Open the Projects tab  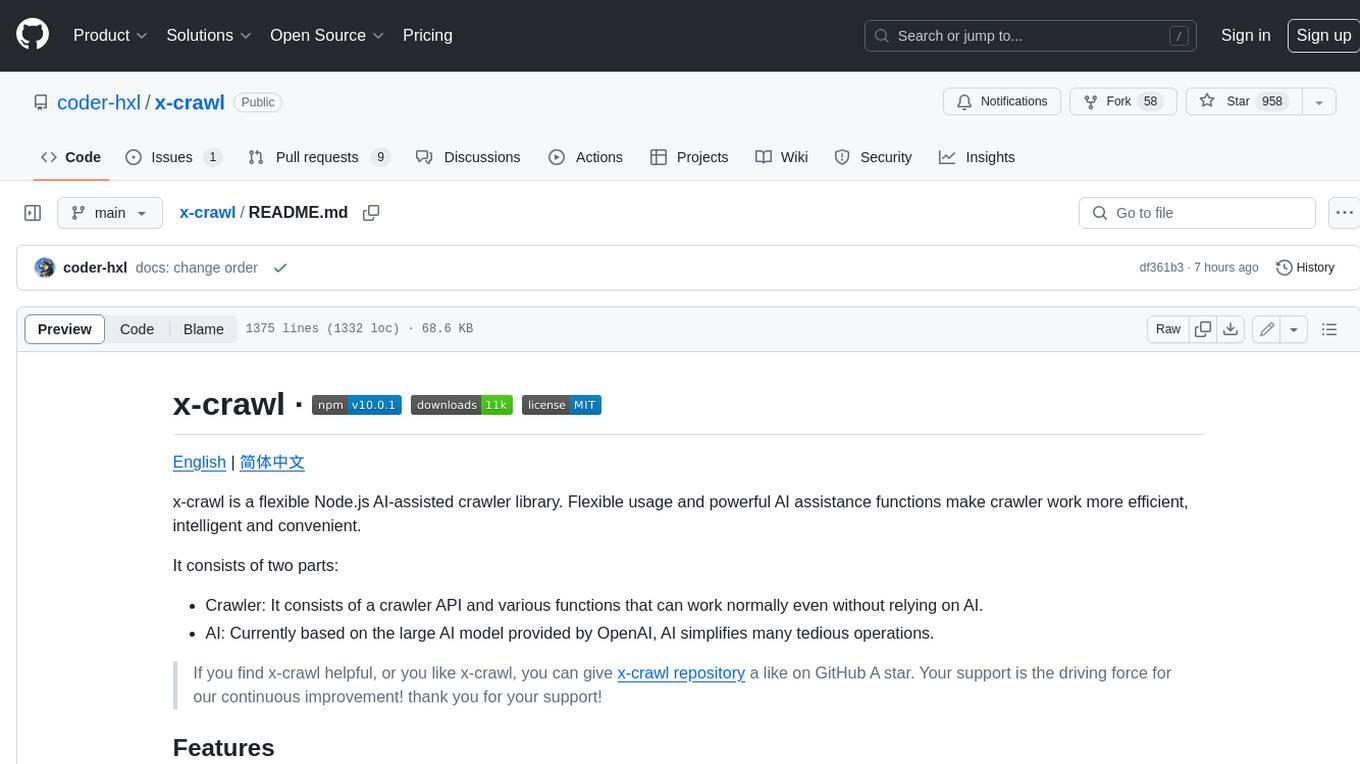[689, 157]
